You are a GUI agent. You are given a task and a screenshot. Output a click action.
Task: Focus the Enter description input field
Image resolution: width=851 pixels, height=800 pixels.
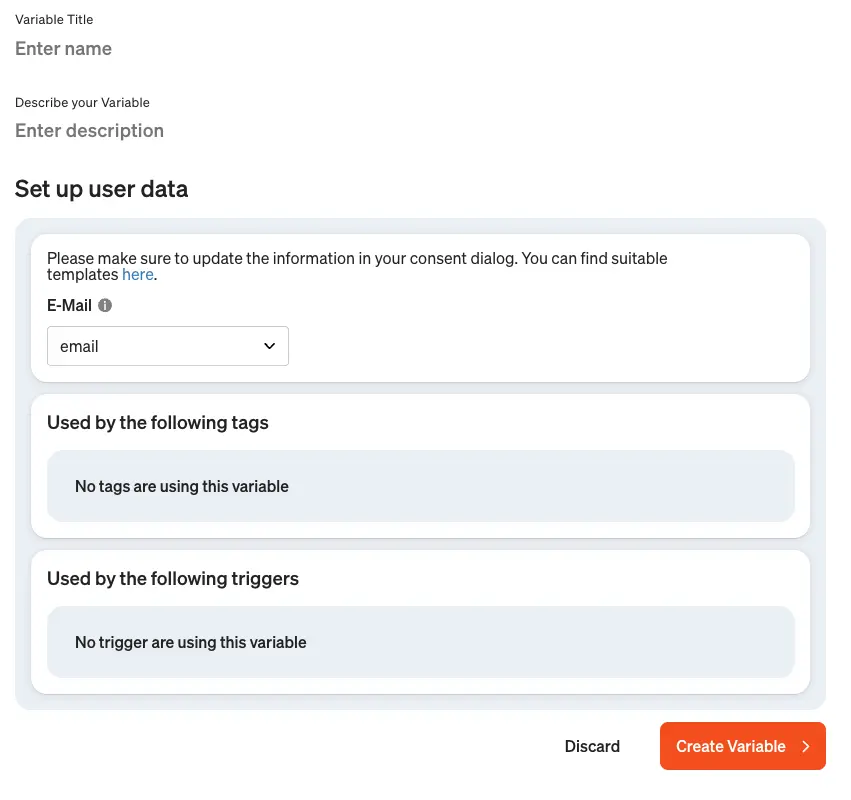200,131
